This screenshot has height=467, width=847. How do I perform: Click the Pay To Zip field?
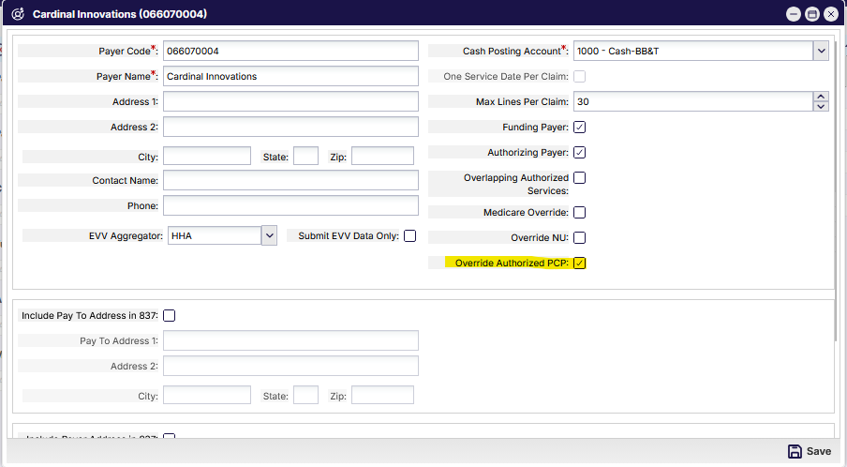point(382,395)
